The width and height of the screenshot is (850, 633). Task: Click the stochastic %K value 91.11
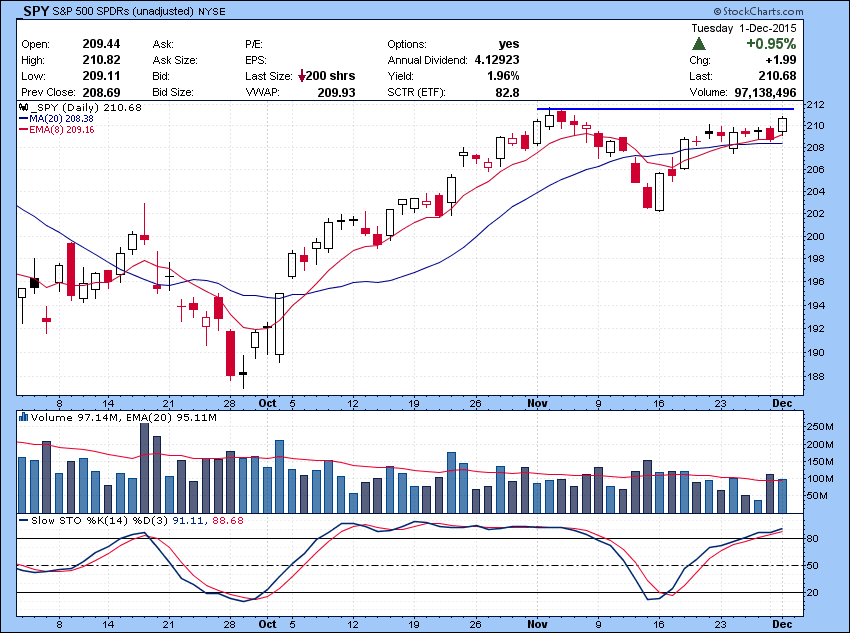click(x=188, y=520)
